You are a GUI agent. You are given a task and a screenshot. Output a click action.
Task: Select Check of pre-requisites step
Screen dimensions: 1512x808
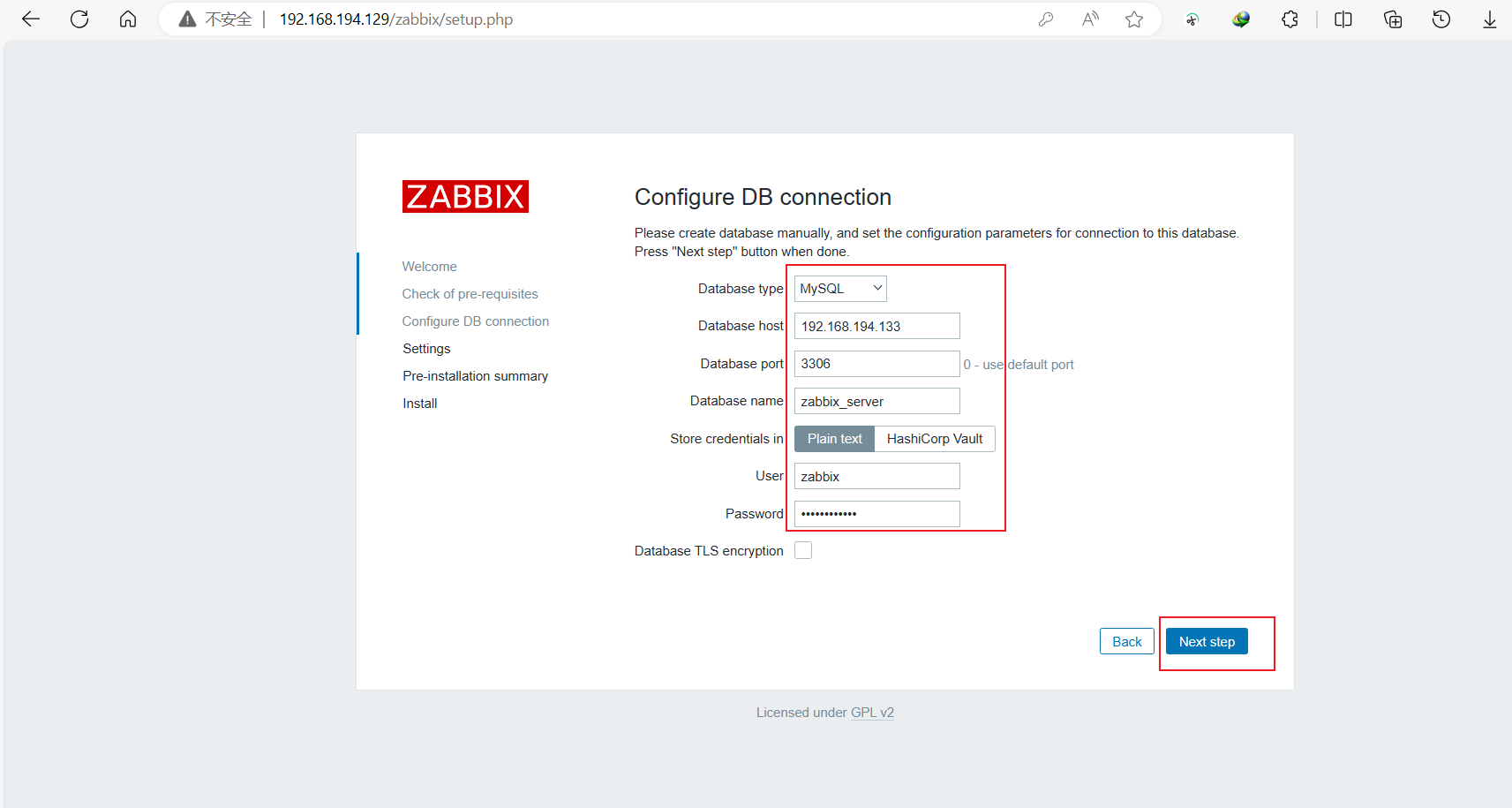coord(470,294)
